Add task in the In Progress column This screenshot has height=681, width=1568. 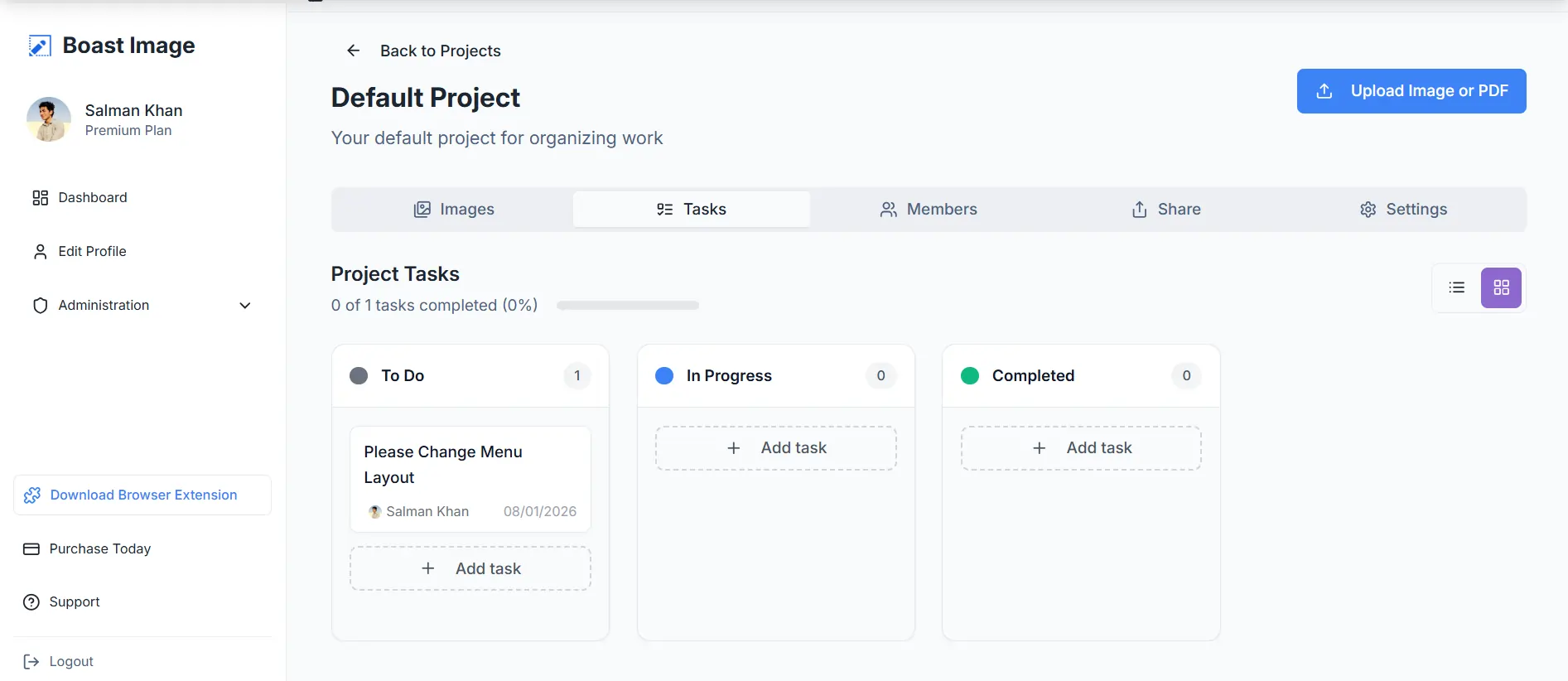[776, 448]
